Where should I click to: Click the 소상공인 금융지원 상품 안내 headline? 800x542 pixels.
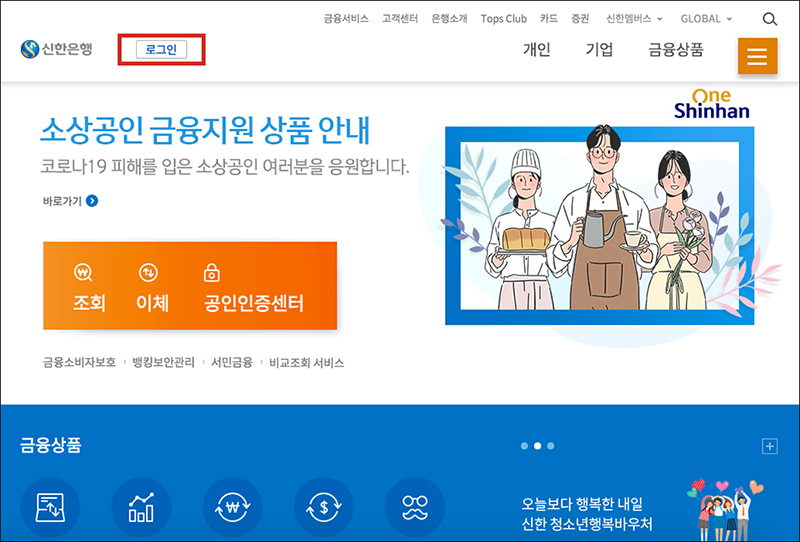[205, 131]
